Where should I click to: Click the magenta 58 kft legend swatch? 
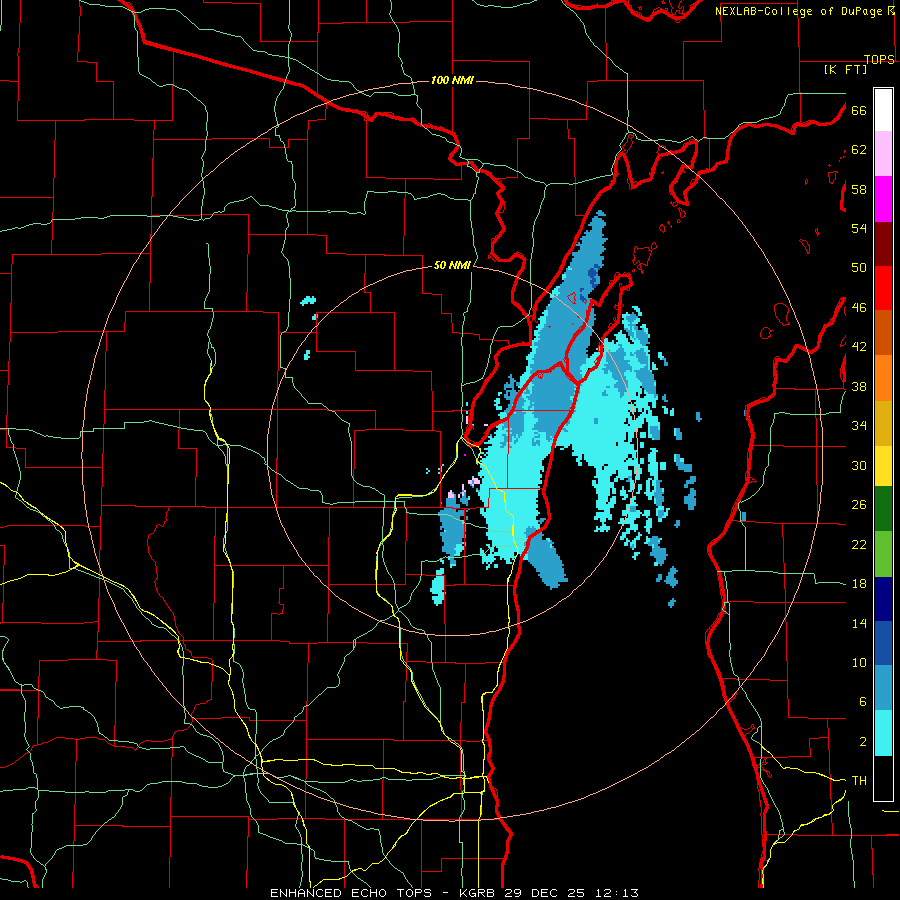(x=883, y=199)
